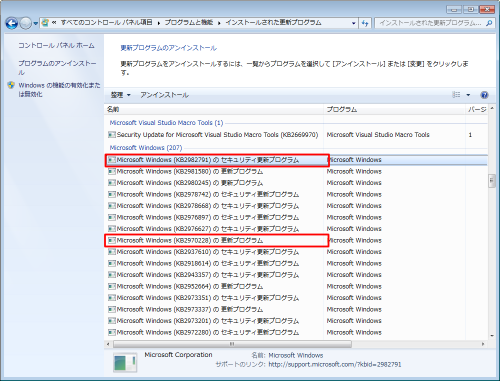
Task: Click the icon of KB2669970 entry
Action: click(112, 135)
